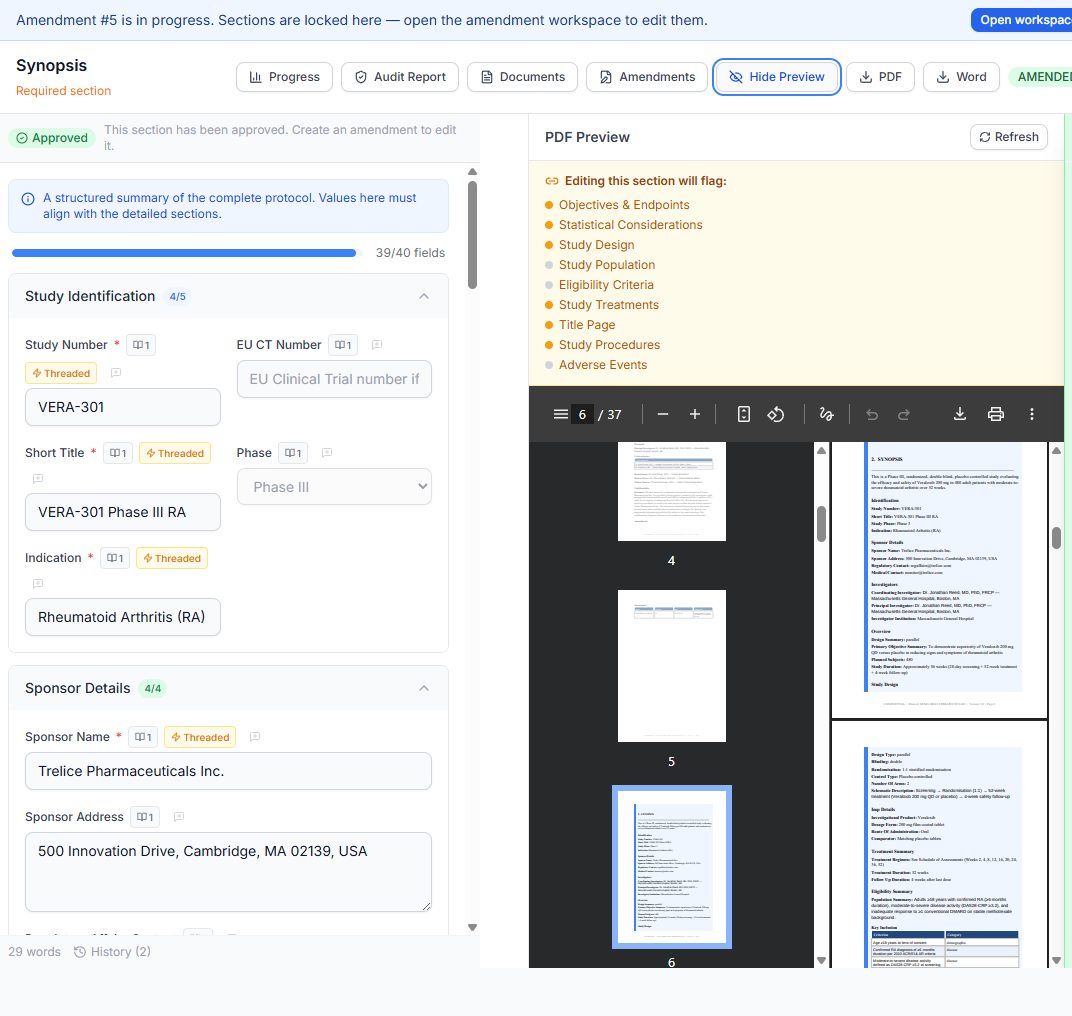Click Hide Preview to close the preview pane
This screenshot has width=1072, height=1016.
pyautogui.click(x=777, y=77)
